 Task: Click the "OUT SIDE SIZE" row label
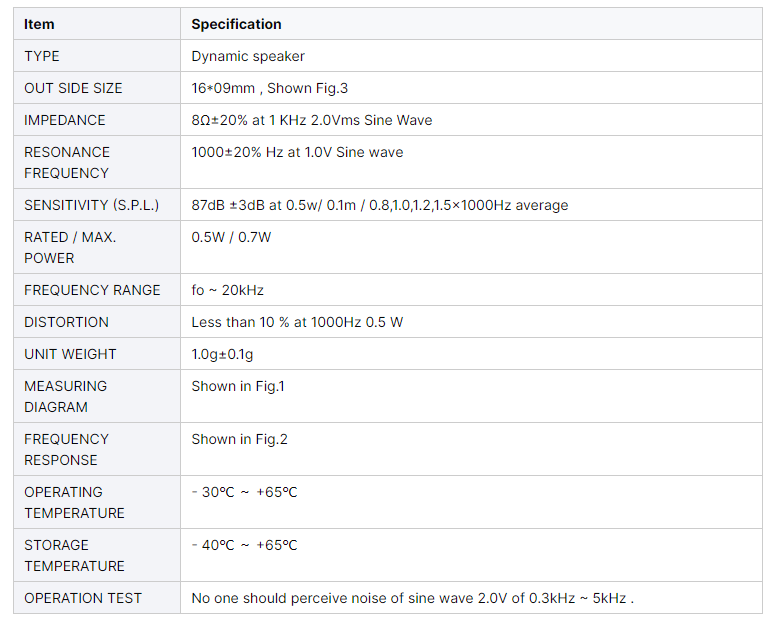coord(73,88)
